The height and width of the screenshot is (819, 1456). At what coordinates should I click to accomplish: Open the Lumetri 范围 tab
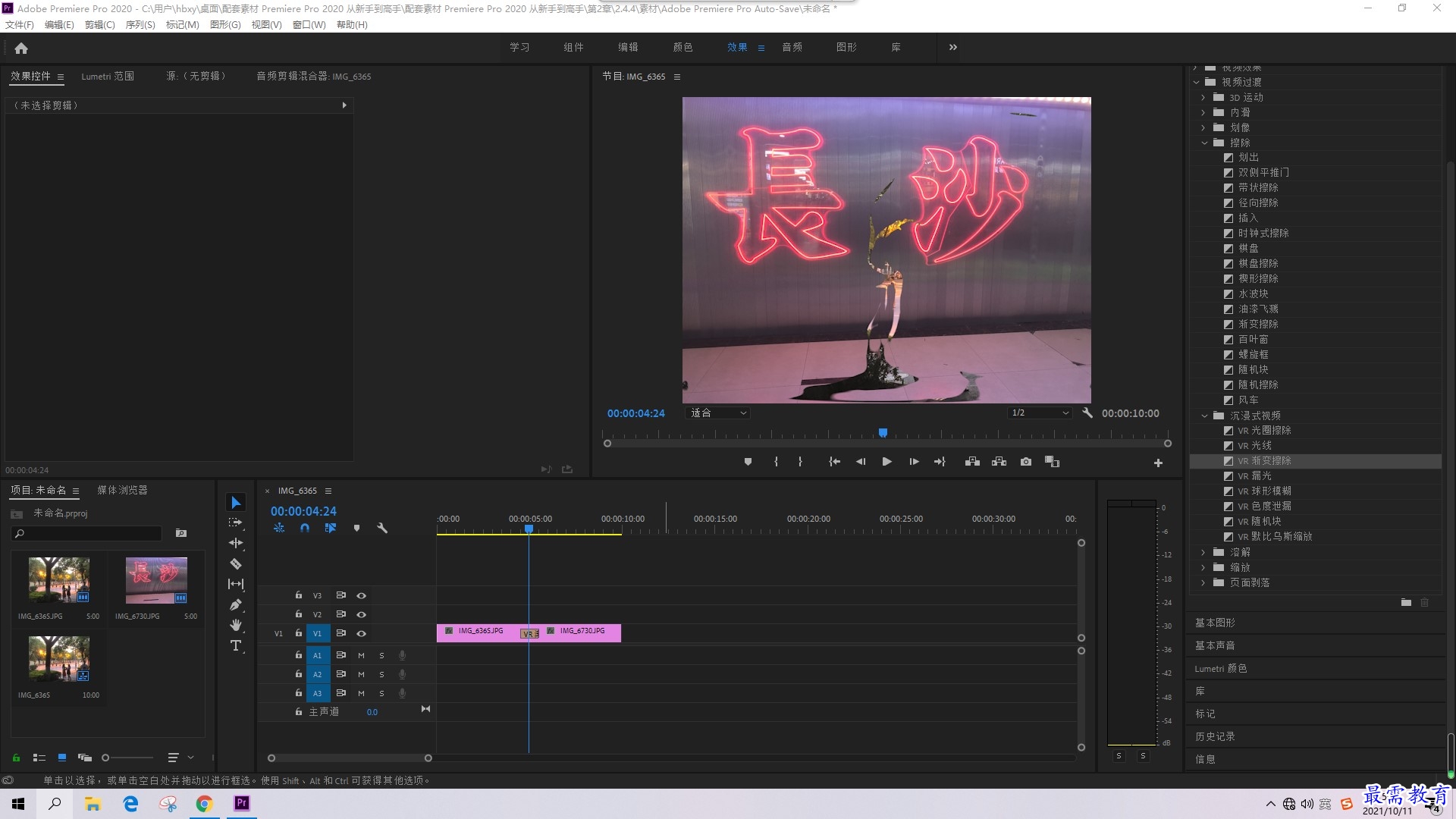tap(108, 77)
